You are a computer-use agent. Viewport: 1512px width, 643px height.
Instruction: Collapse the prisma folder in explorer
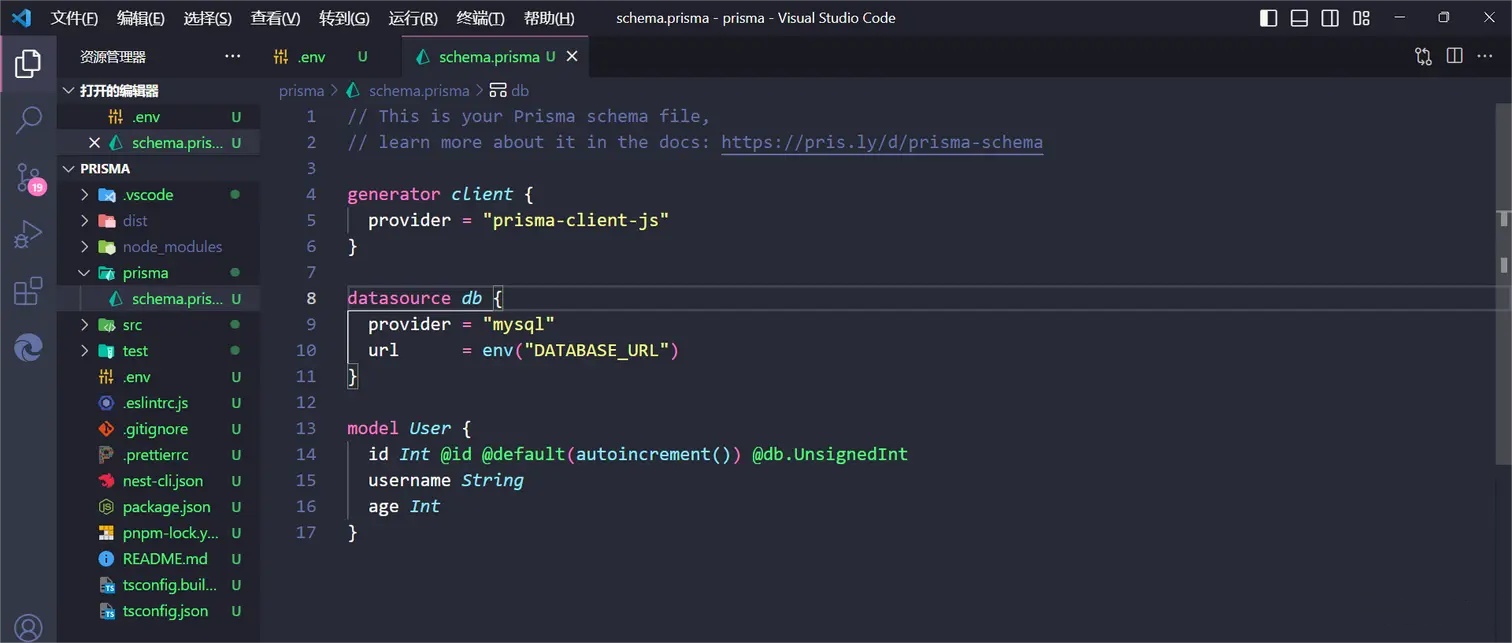click(145, 273)
